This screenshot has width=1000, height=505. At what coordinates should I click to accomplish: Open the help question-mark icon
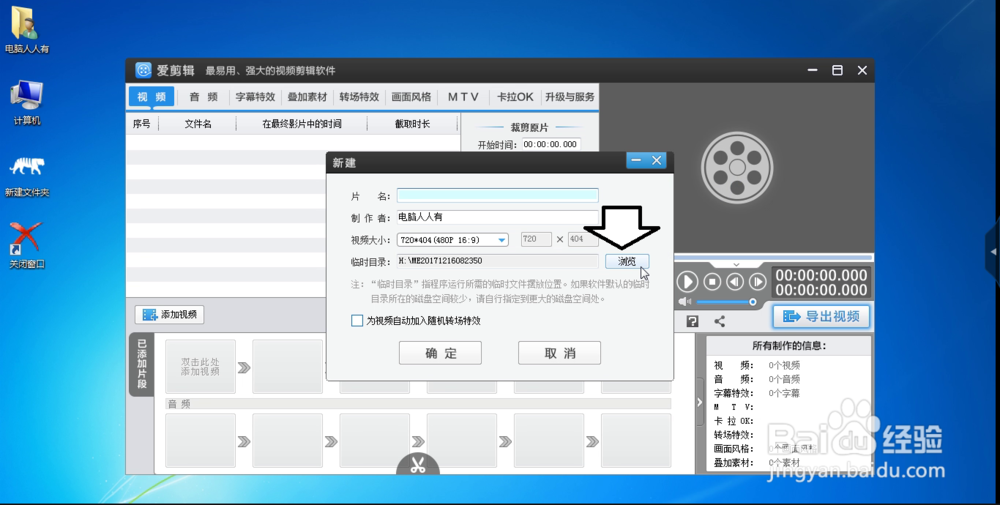[x=693, y=321]
